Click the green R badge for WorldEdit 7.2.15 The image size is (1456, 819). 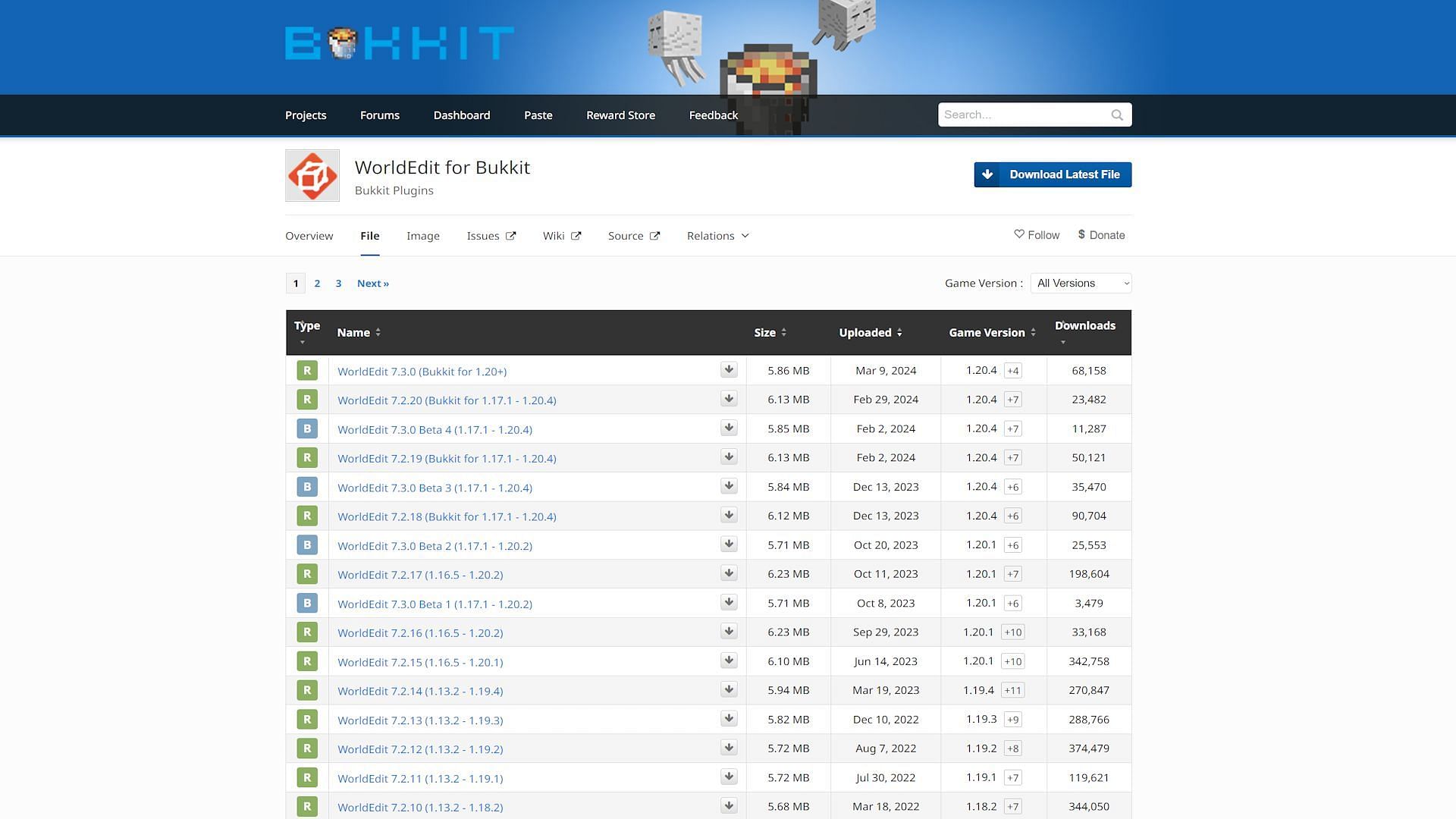pos(307,661)
